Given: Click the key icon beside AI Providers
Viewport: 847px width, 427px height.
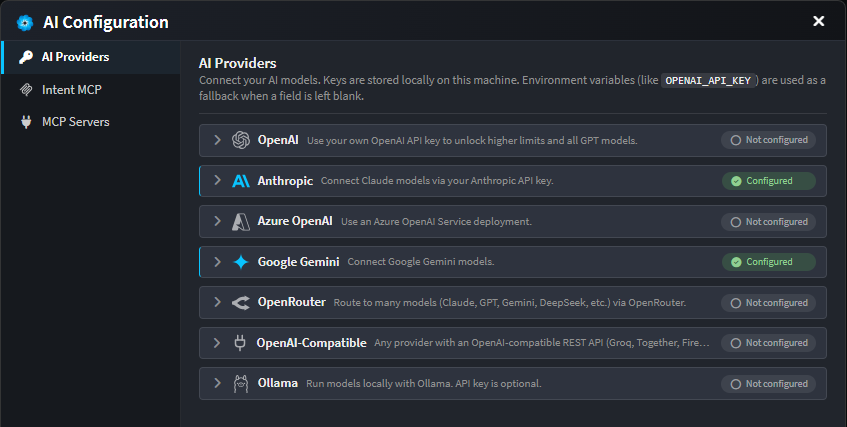Looking at the screenshot, I should pos(25,57).
